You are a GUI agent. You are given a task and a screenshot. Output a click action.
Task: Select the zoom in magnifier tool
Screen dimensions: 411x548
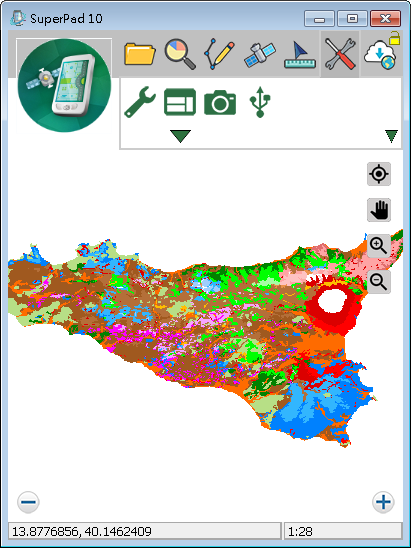379,246
